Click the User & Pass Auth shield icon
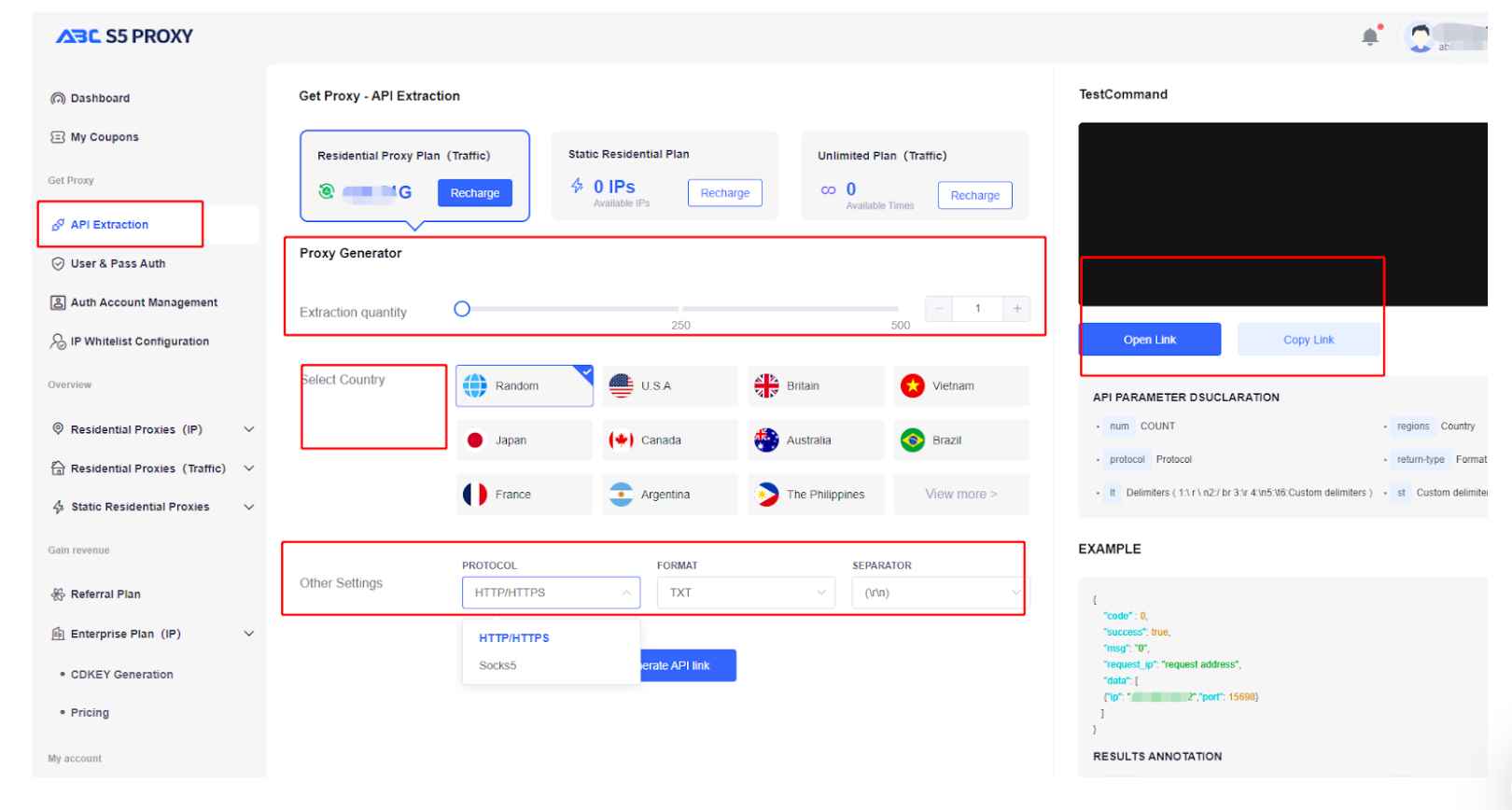This screenshot has width=1512, height=810. tap(58, 264)
